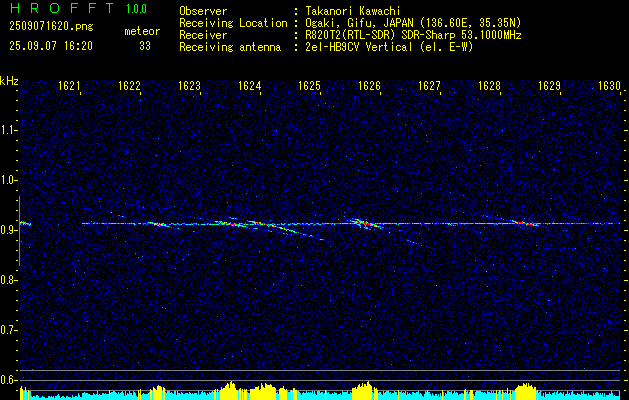Click the Receiving Location label
Image resolution: width=629 pixels, height=400 pixels.
[x=233, y=23]
